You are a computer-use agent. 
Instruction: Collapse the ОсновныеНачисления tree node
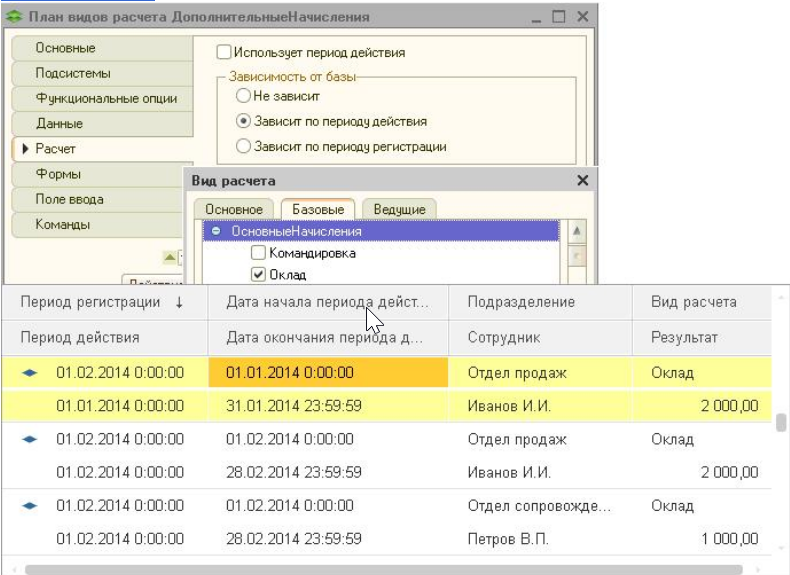click(216, 231)
